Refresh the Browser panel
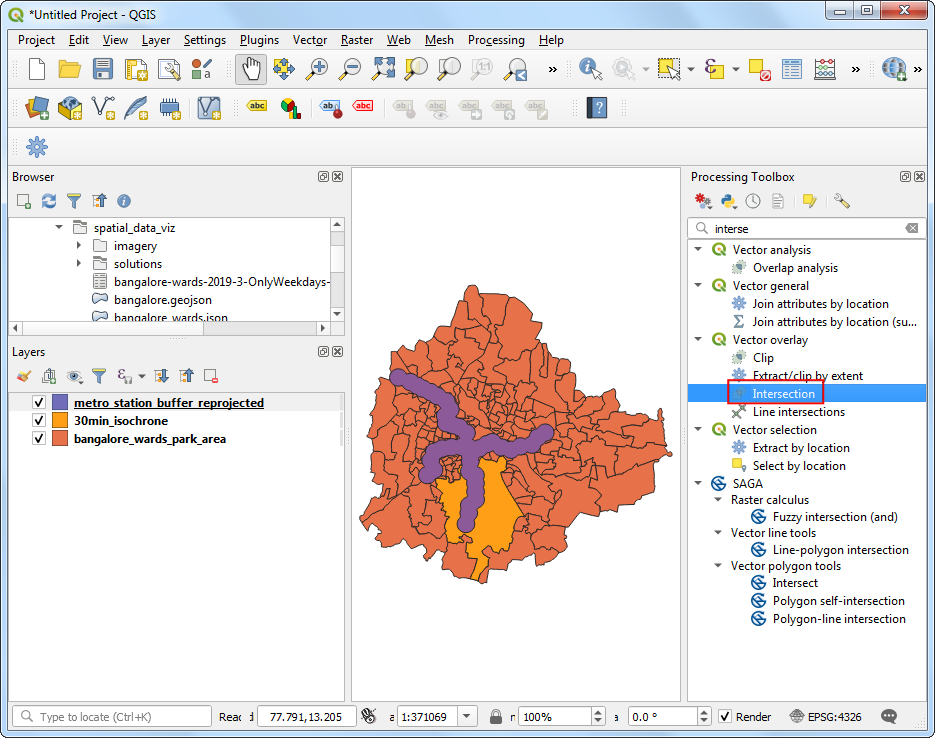This screenshot has height=738, width=935. (48, 201)
